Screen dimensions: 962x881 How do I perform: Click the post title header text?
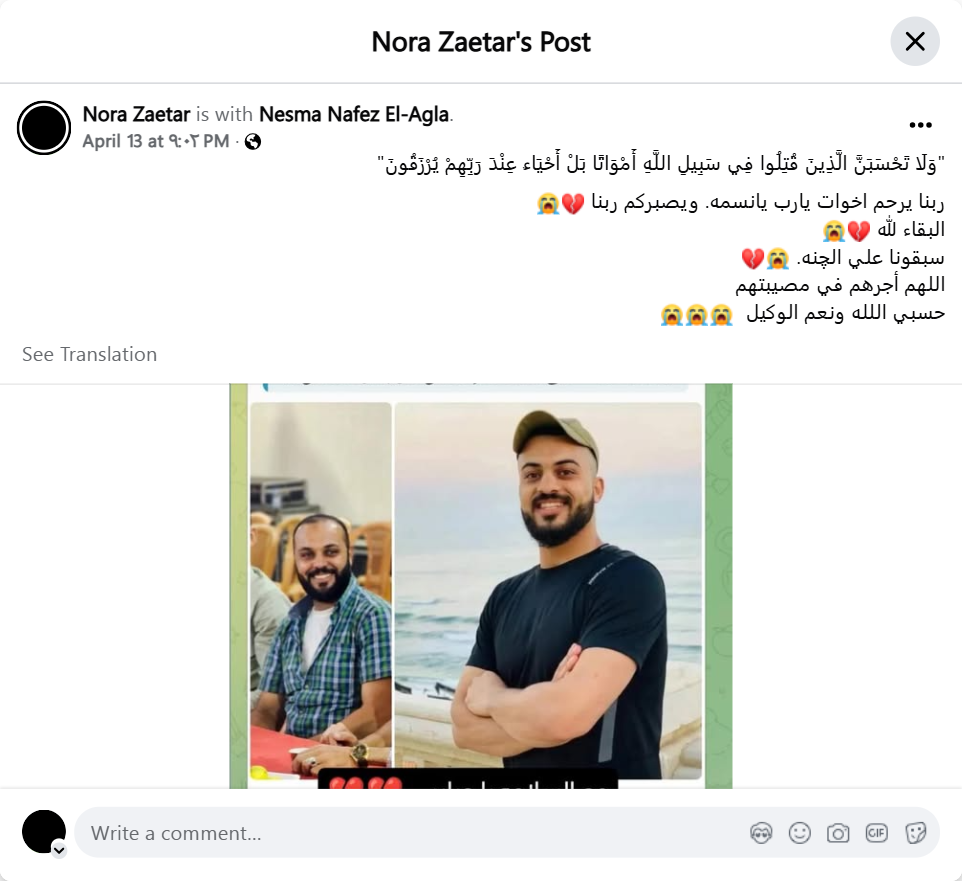click(x=481, y=42)
